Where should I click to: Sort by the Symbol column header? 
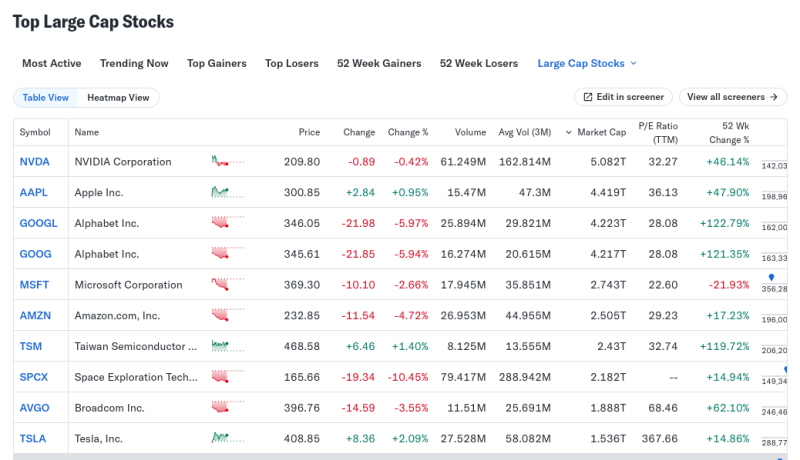pos(35,132)
